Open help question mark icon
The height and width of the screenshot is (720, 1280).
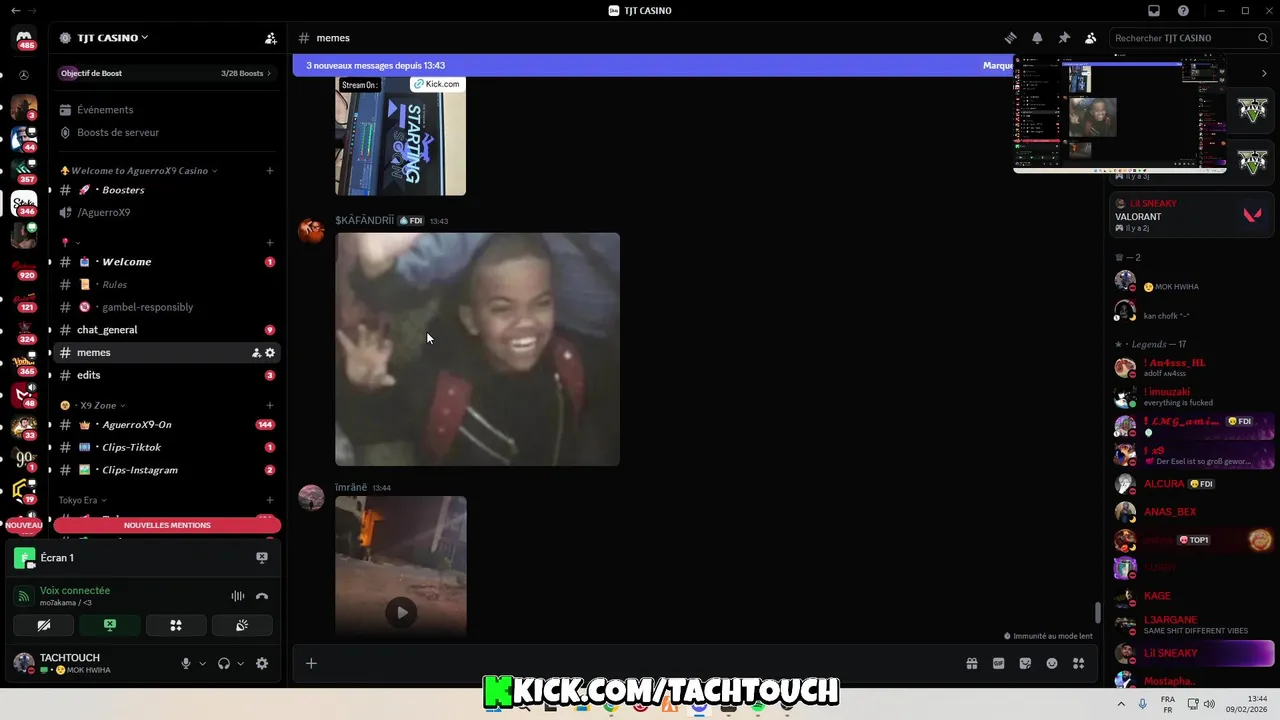1183,11
